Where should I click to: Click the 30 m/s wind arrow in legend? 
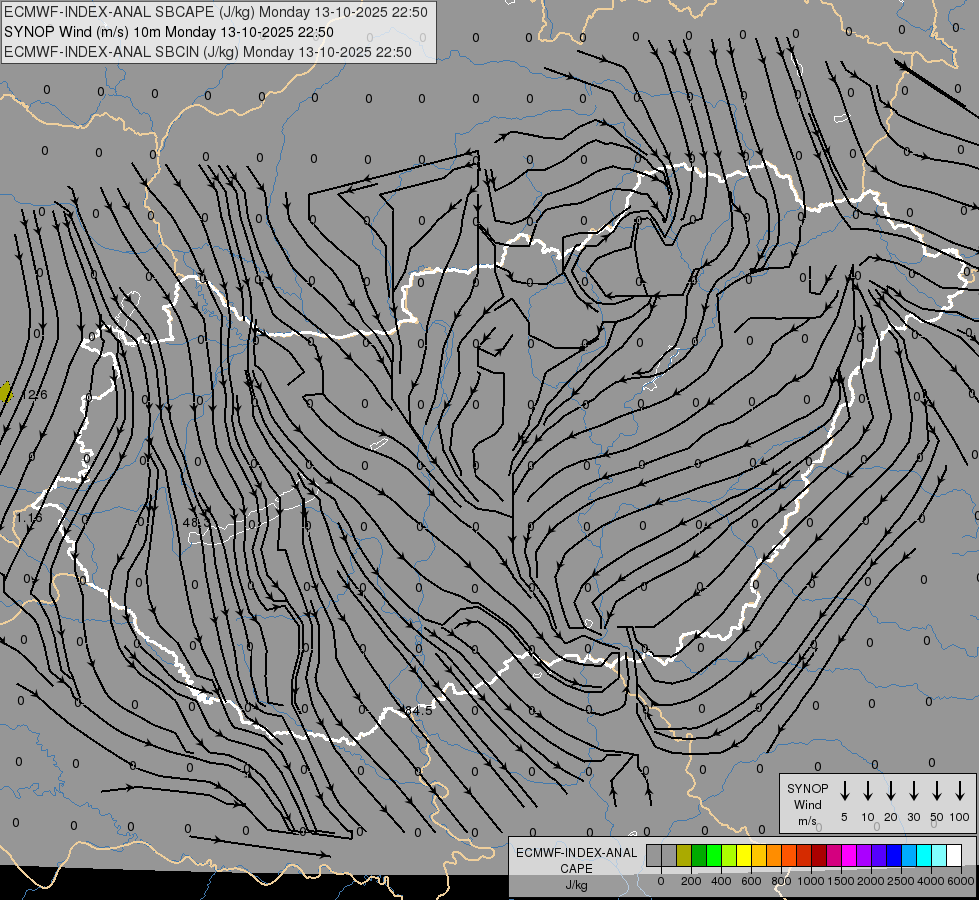pyautogui.click(x=913, y=791)
